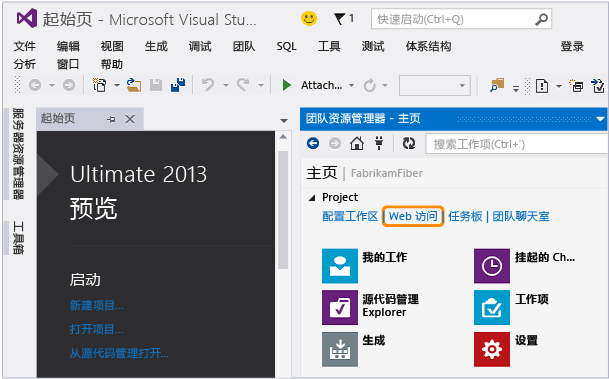The image size is (609, 379).
Task: Click the Find in Files toolbar icon
Action: (498, 85)
